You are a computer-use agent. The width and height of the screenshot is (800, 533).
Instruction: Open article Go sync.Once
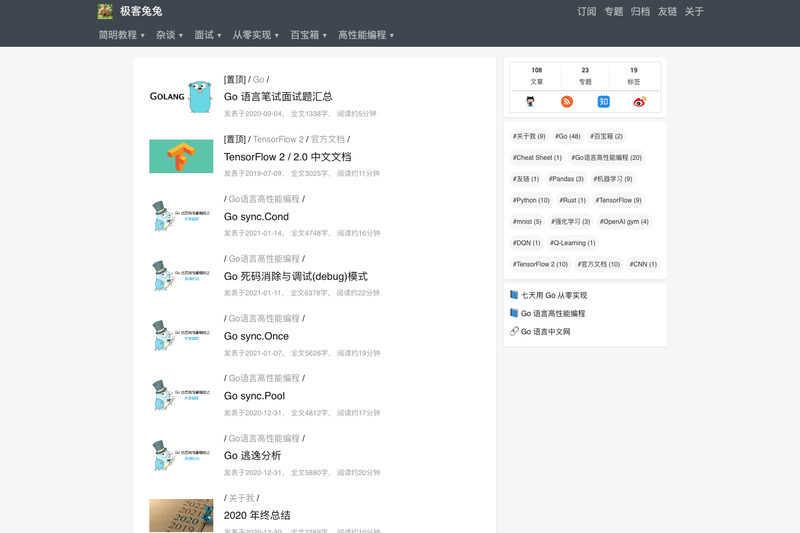coord(256,336)
